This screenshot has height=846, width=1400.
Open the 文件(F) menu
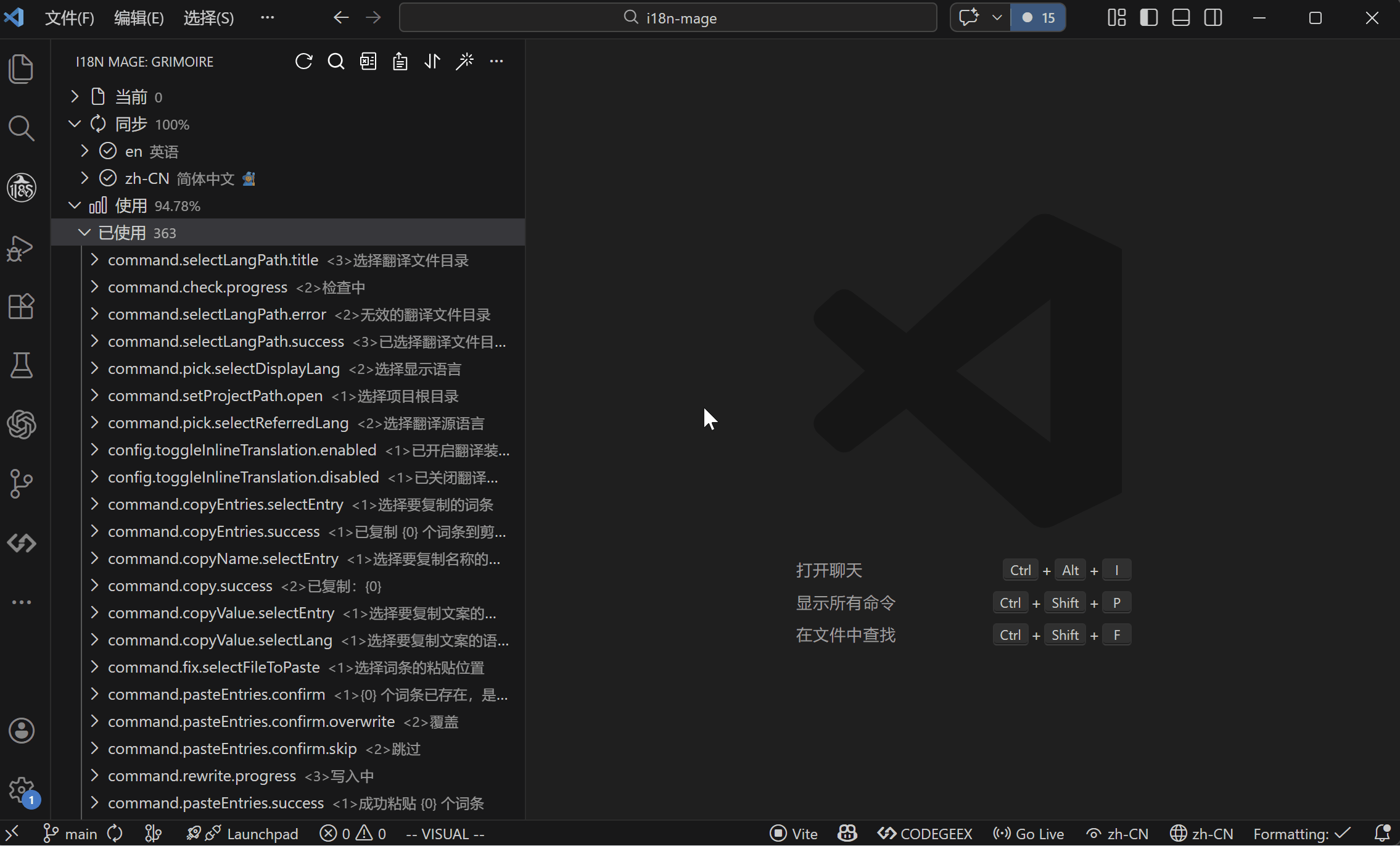coord(69,18)
